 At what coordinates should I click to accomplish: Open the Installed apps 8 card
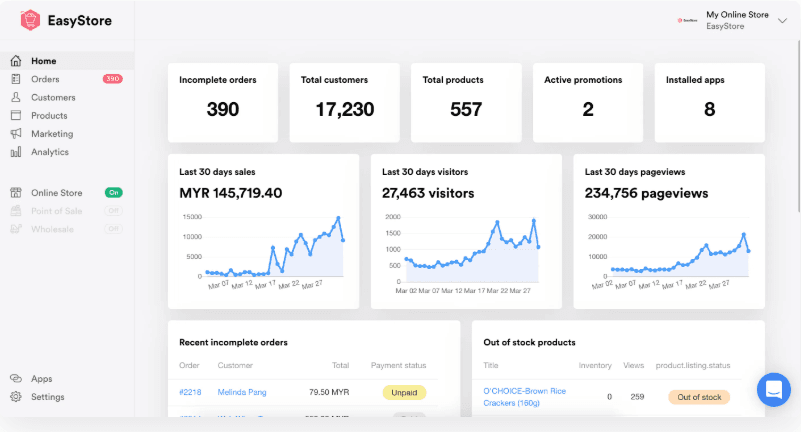710,103
